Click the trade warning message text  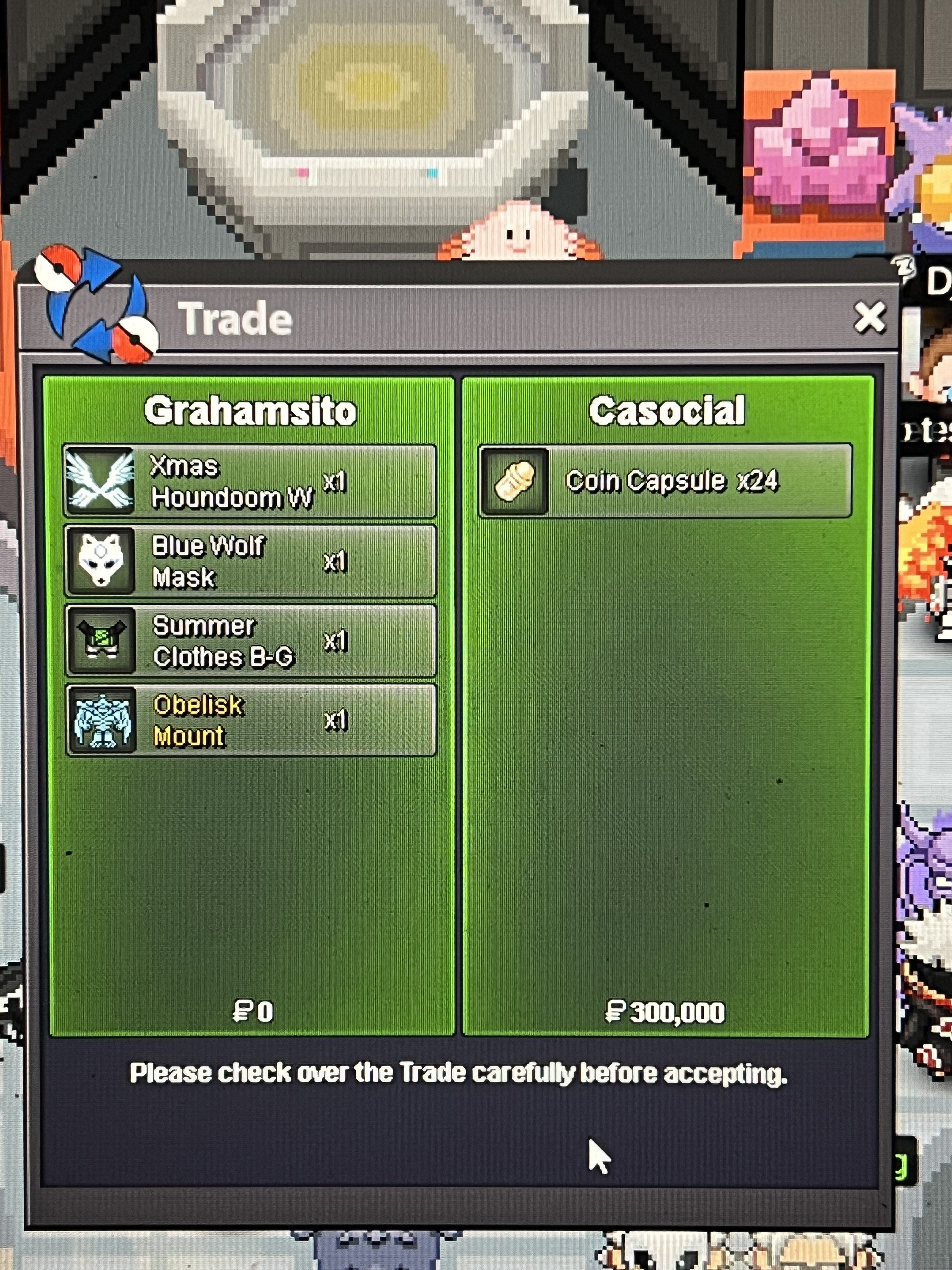[x=458, y=1073]
